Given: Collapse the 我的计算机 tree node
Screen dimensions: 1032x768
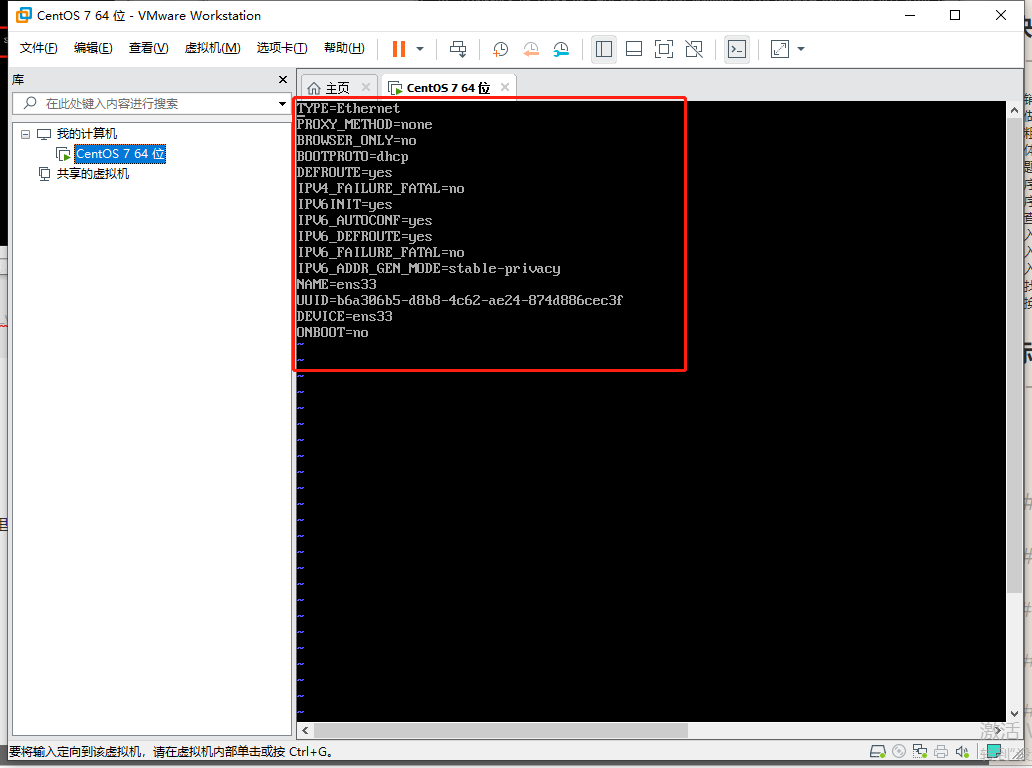Looking at the screenshot, I should [26, 134].
